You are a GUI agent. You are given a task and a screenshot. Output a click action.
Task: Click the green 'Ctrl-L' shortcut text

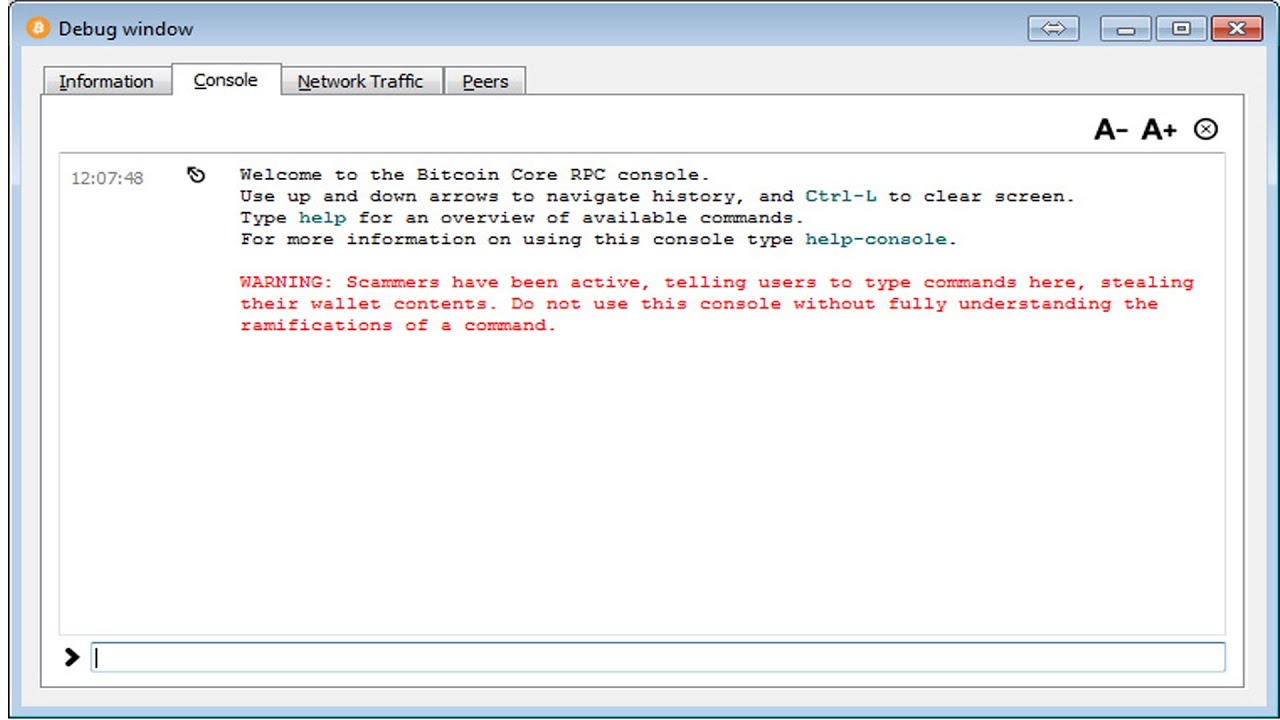click(841, 196)
